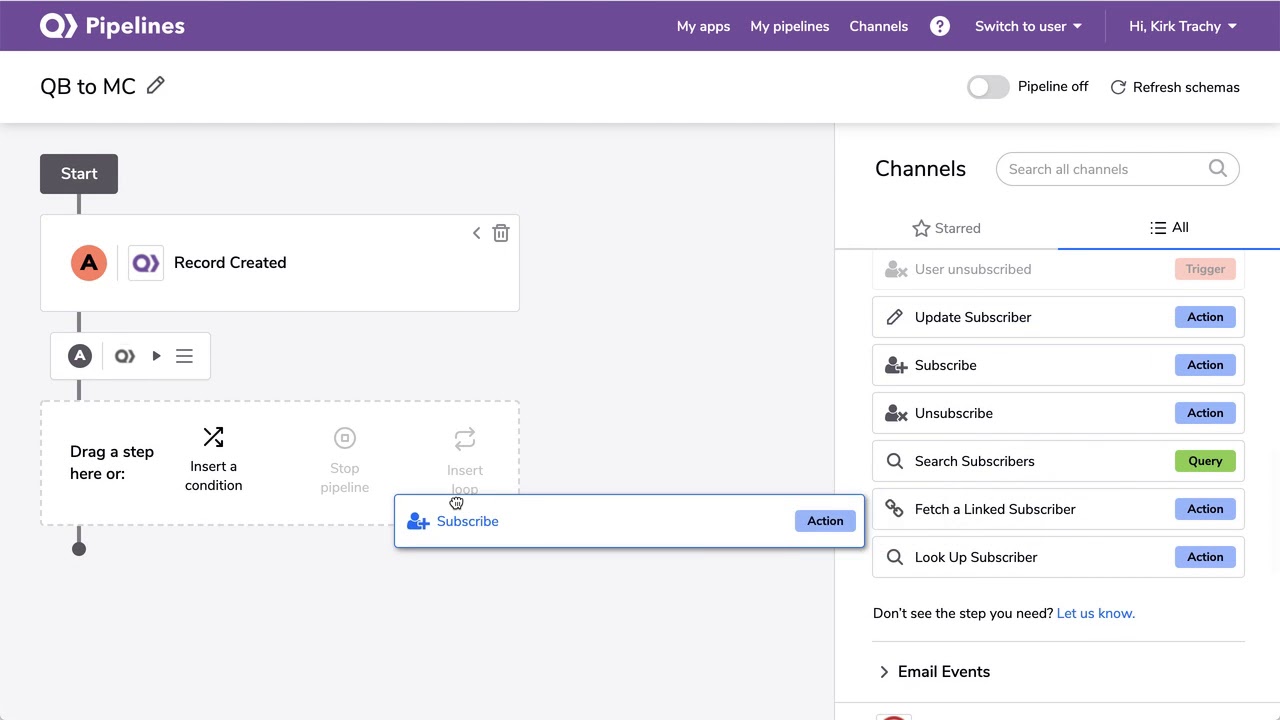Click the Stop pipeline icon
This screenshot has height=720, width=1280.
point(345,438)
